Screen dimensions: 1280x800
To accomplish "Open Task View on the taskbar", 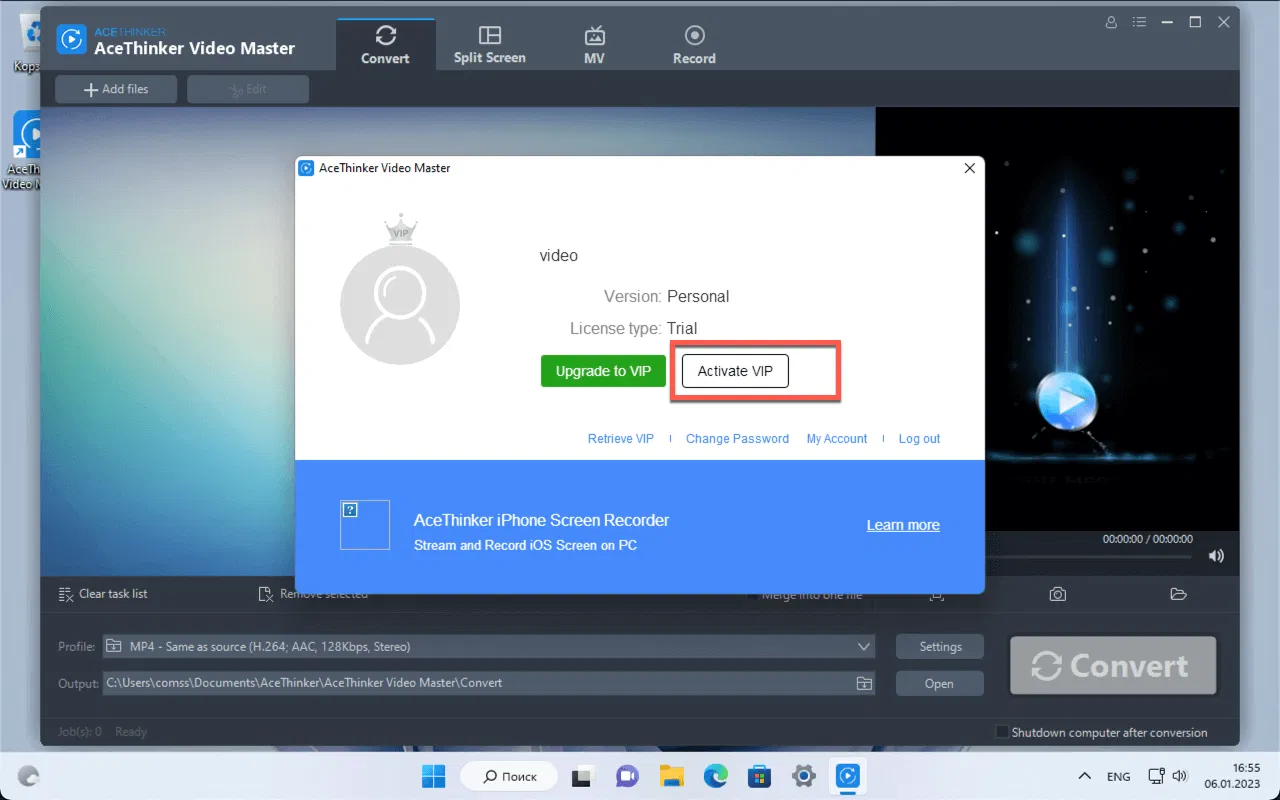I will point(582,776).
